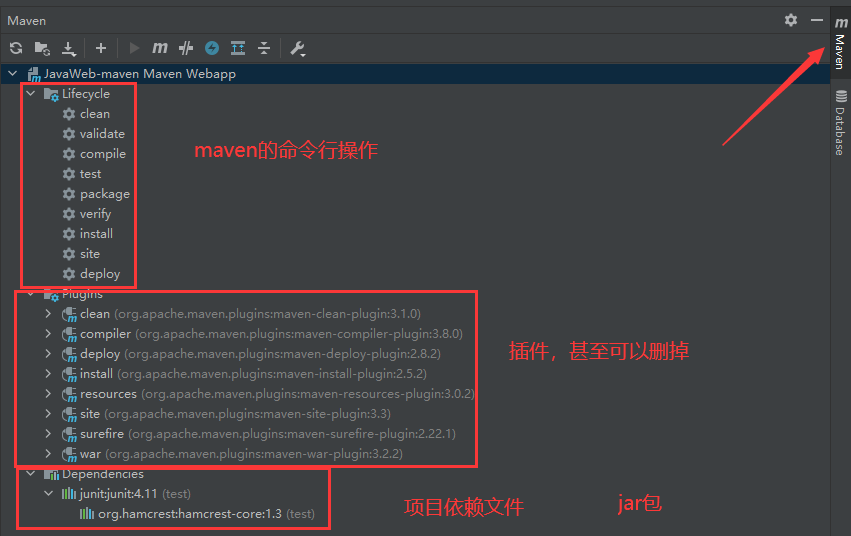851x536 pixels.
Task: Run selected Maven build
Action: 134,48
